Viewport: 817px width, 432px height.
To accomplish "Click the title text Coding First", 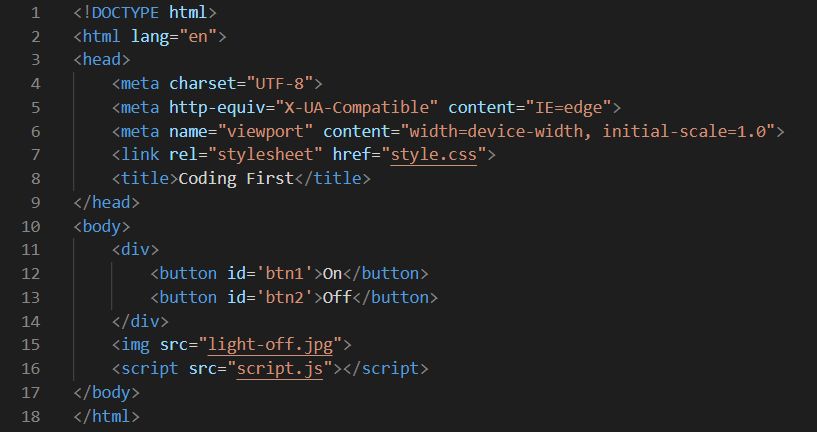I will click(235, 179).
